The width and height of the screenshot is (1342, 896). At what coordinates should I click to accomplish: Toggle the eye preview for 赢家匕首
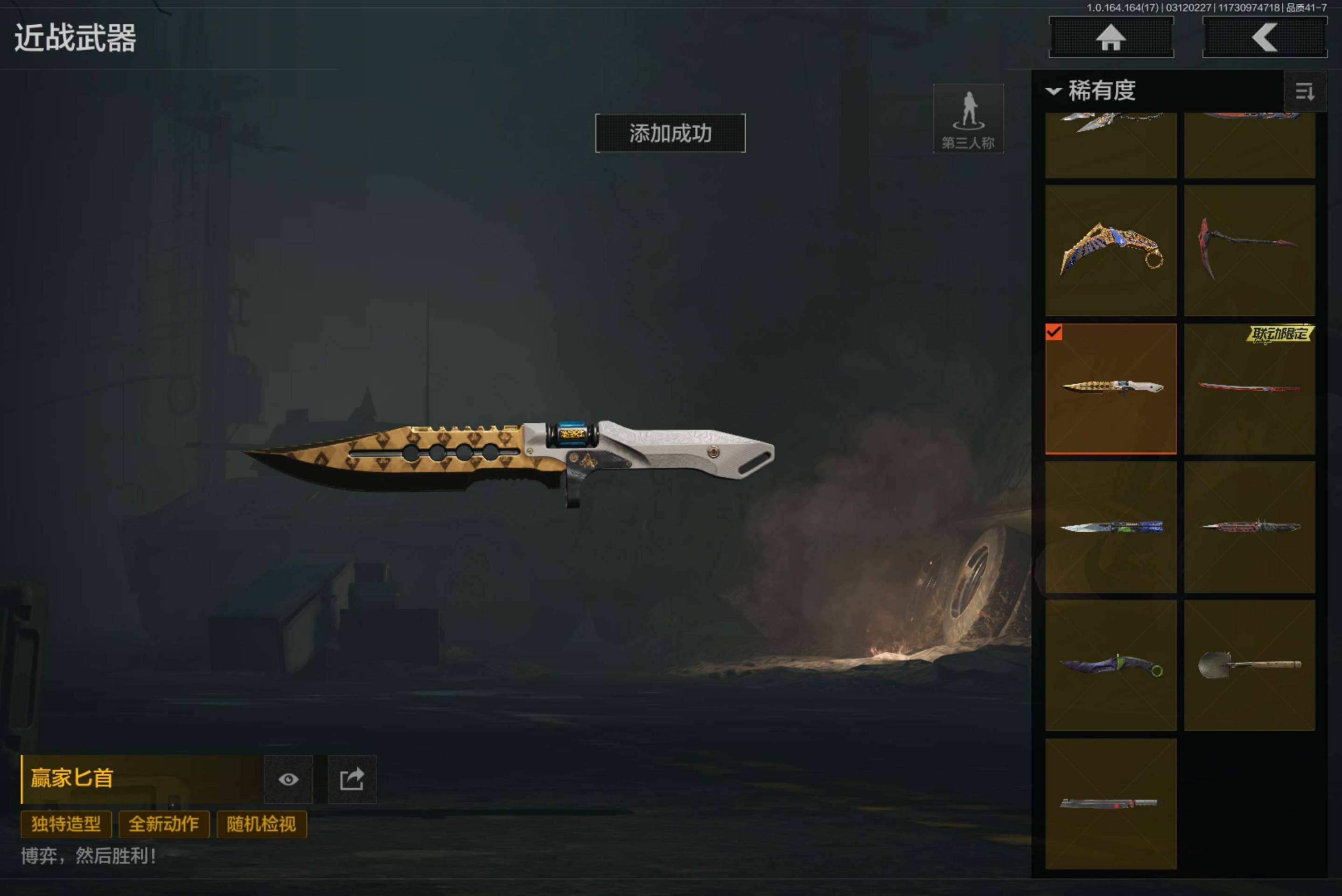point(288,779)
